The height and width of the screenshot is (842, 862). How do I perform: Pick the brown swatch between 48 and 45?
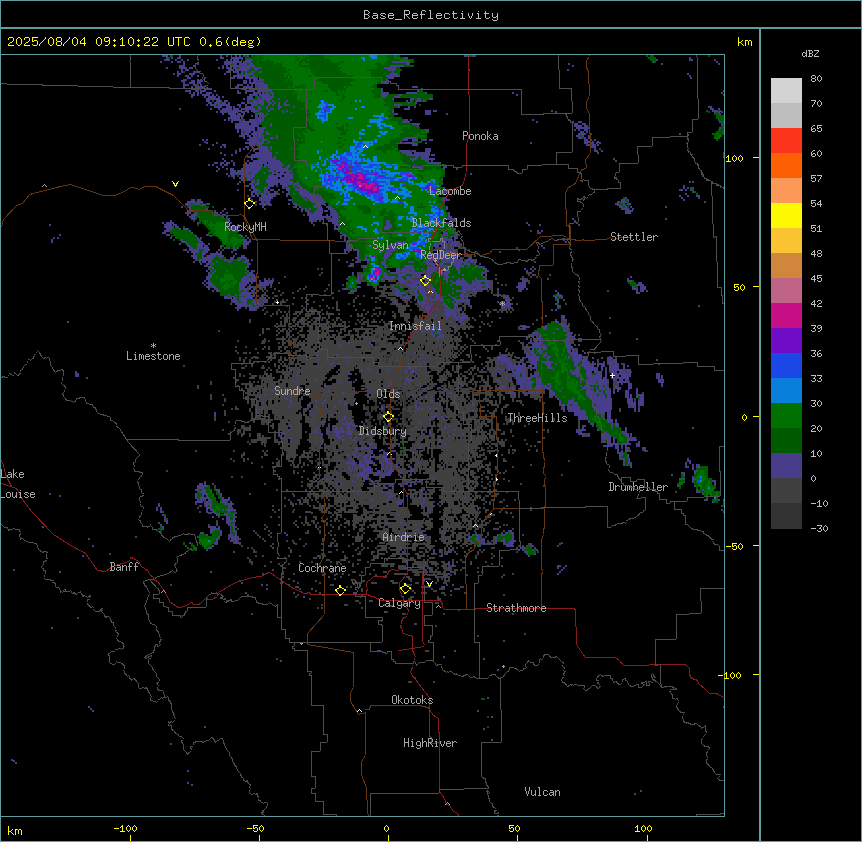click(x=786, y=265)
